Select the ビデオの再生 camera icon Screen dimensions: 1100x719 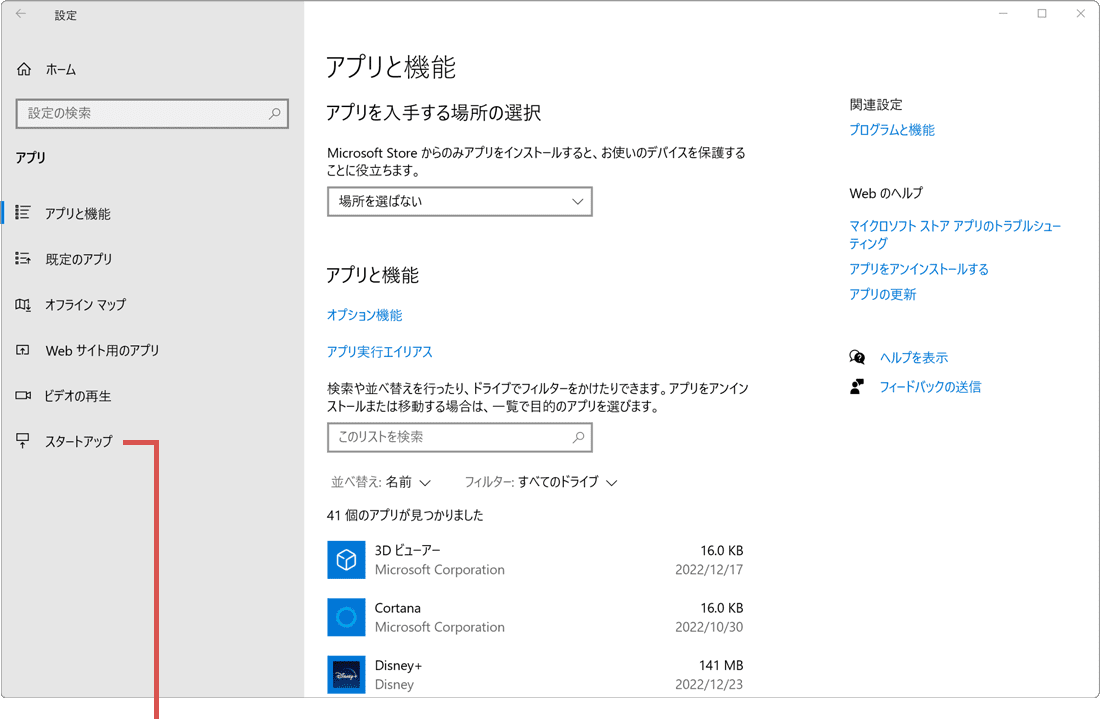pos(23,395)
